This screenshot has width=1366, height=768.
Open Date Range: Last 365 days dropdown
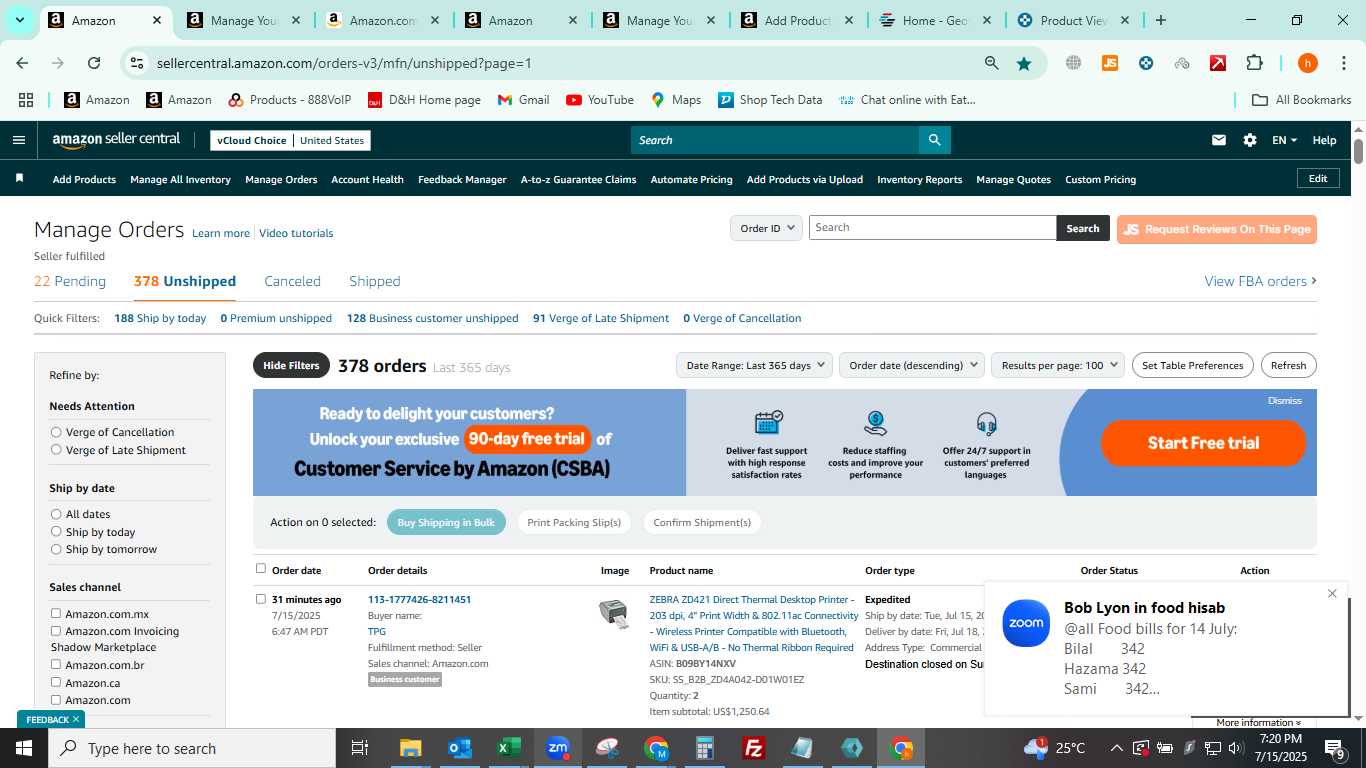(x=754, y=365)
